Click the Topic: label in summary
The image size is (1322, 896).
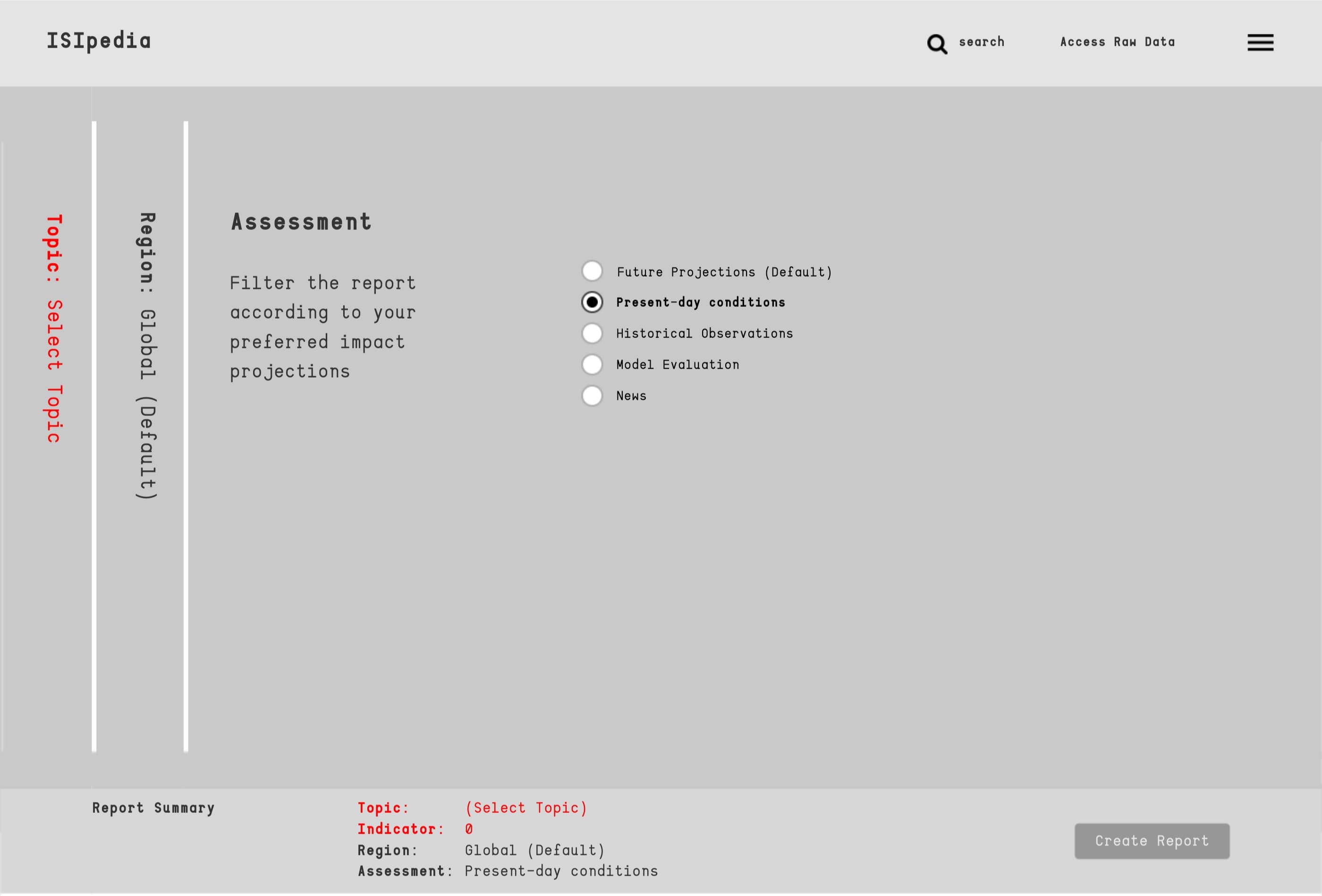pos(383,808)
